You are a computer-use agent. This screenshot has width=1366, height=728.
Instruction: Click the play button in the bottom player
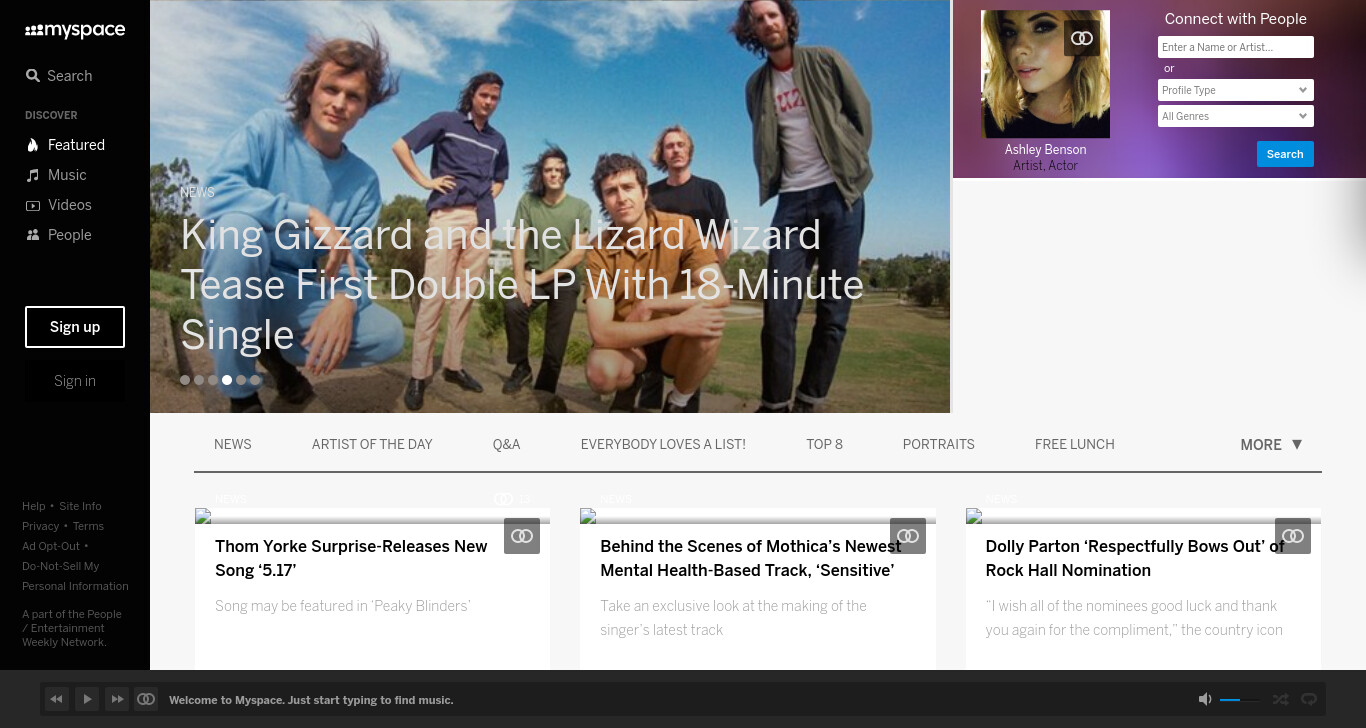point(87,699)
